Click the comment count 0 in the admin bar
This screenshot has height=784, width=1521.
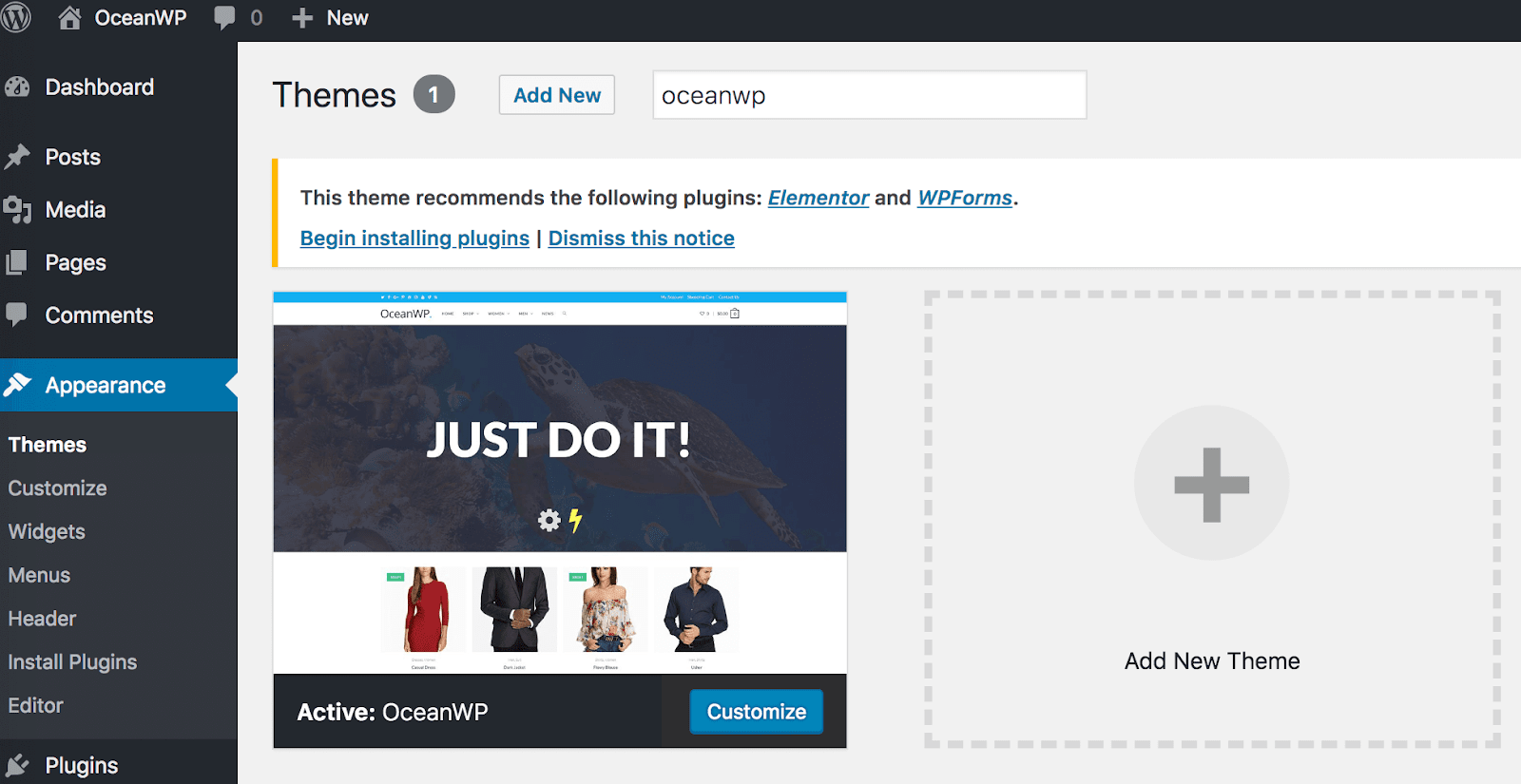pyautogui.click(x=257, y=18)
